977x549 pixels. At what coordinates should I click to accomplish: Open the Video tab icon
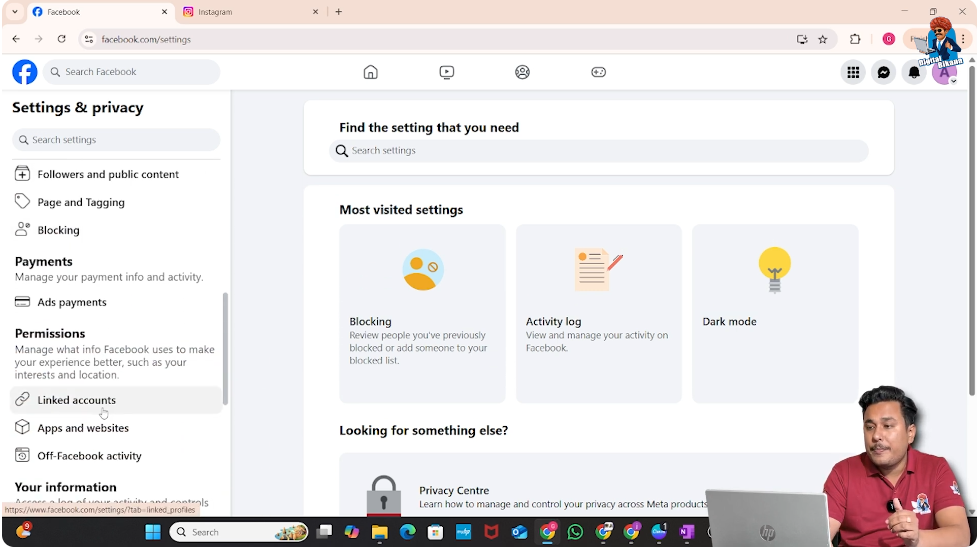point(447,72)
